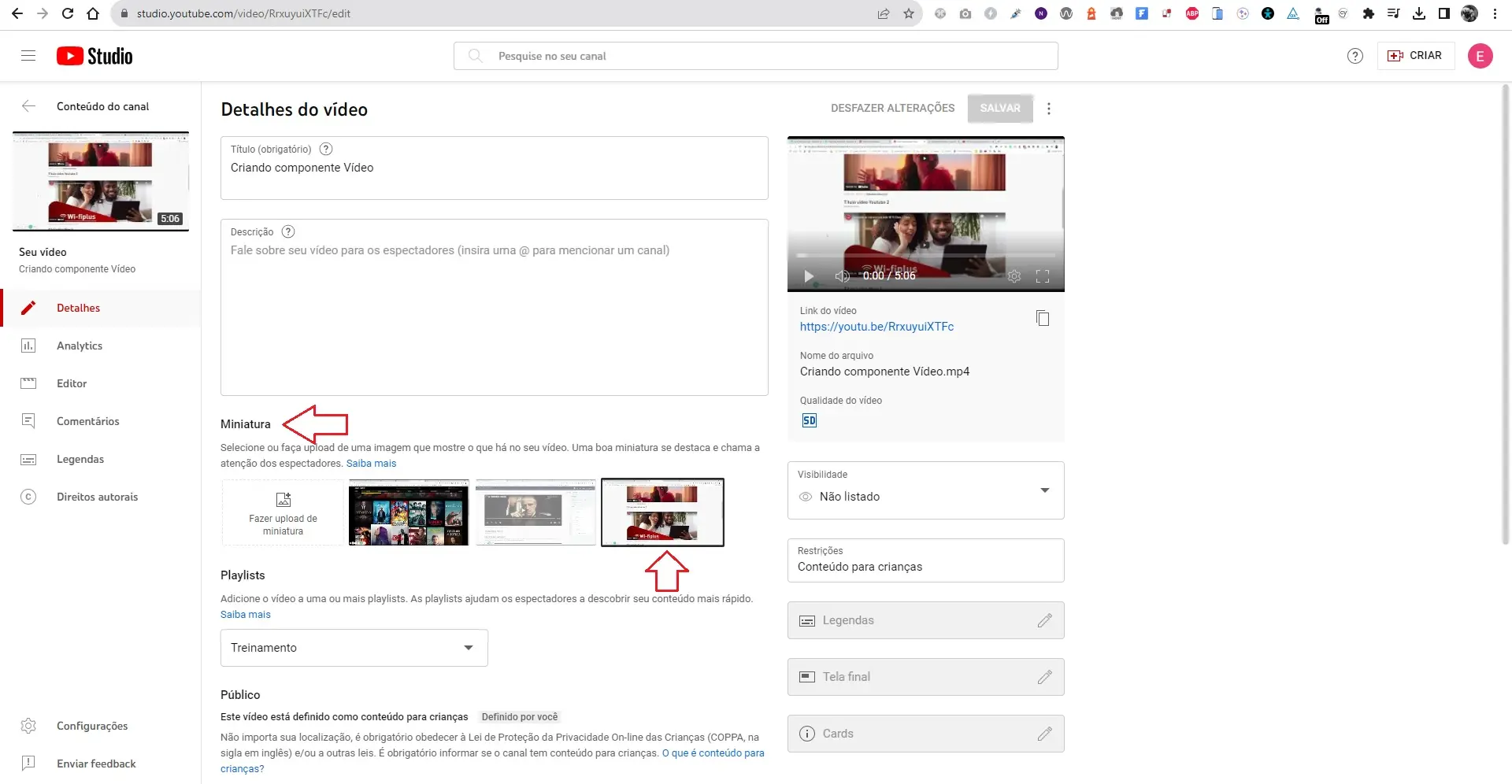
Task: Open the Treinamento playlist dropdown
Action: pos(354,648)
